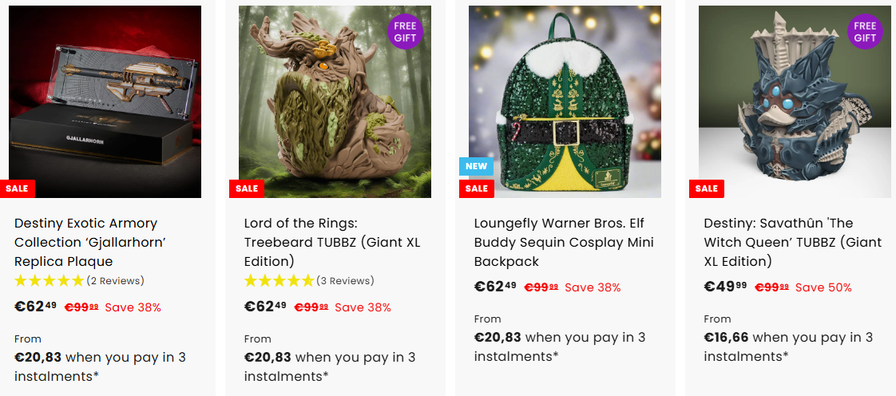Click the SALE badge on the Savathûn image

point(706,189)
